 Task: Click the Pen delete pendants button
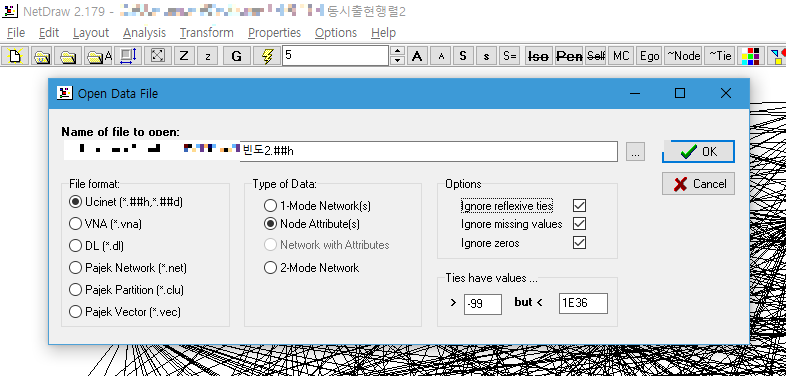(x=569, y=56)
